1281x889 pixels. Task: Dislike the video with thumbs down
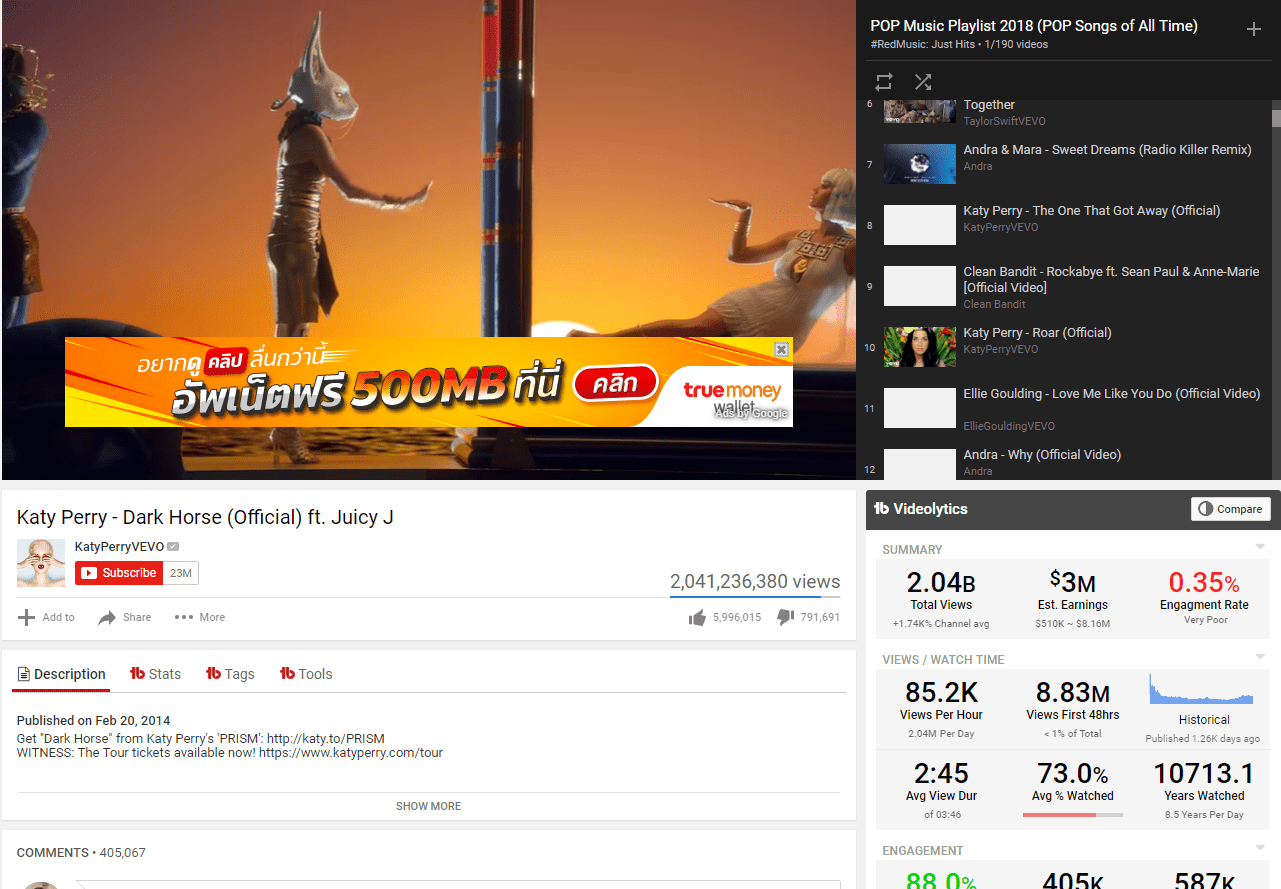tap(785, 617)
